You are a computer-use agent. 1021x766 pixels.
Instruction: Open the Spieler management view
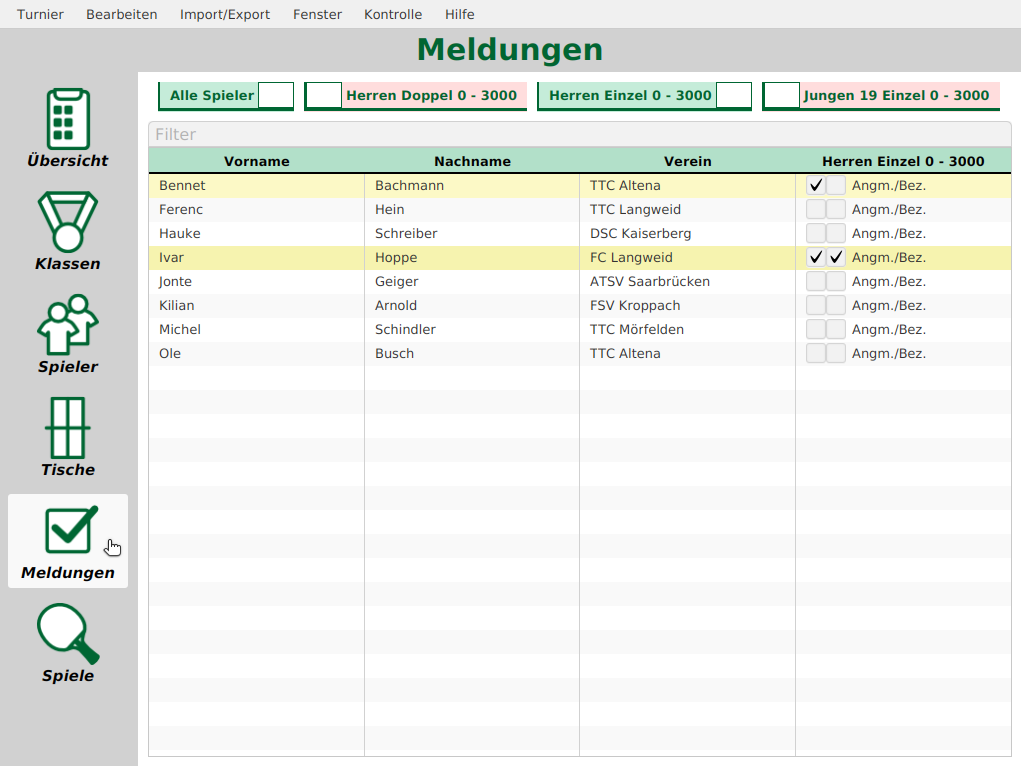tap(67, 335)
